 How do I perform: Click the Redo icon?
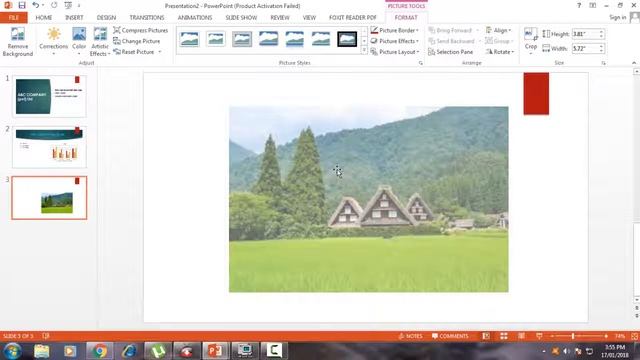(54, 5)
